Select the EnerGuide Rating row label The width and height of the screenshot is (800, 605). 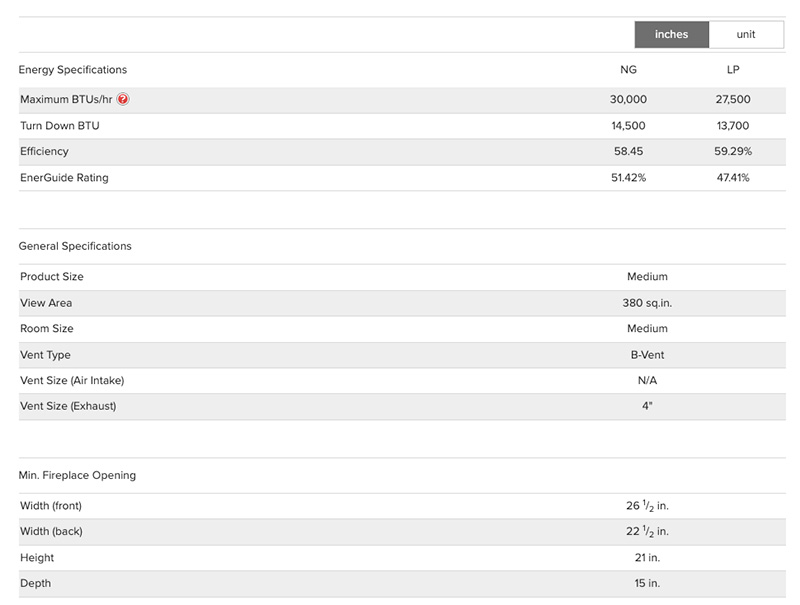pos(64,178)
